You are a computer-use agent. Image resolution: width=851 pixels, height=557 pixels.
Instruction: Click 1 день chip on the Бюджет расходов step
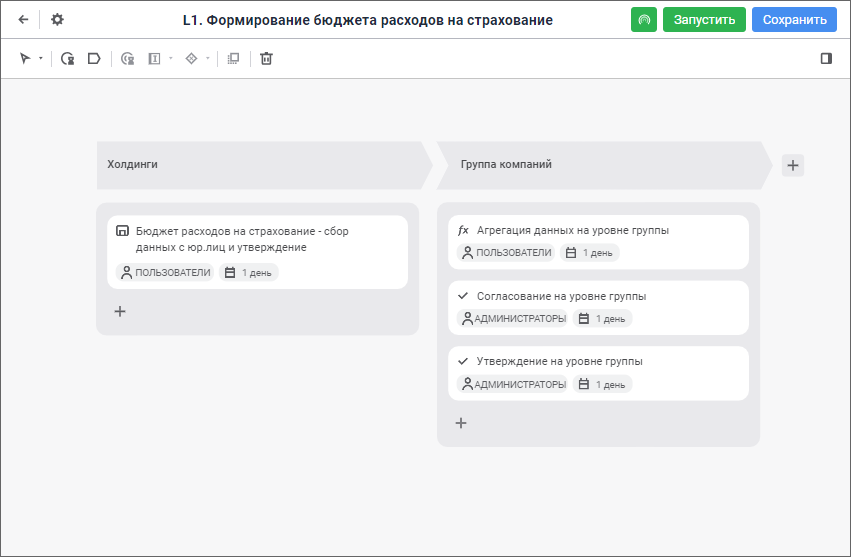[249, 273]
